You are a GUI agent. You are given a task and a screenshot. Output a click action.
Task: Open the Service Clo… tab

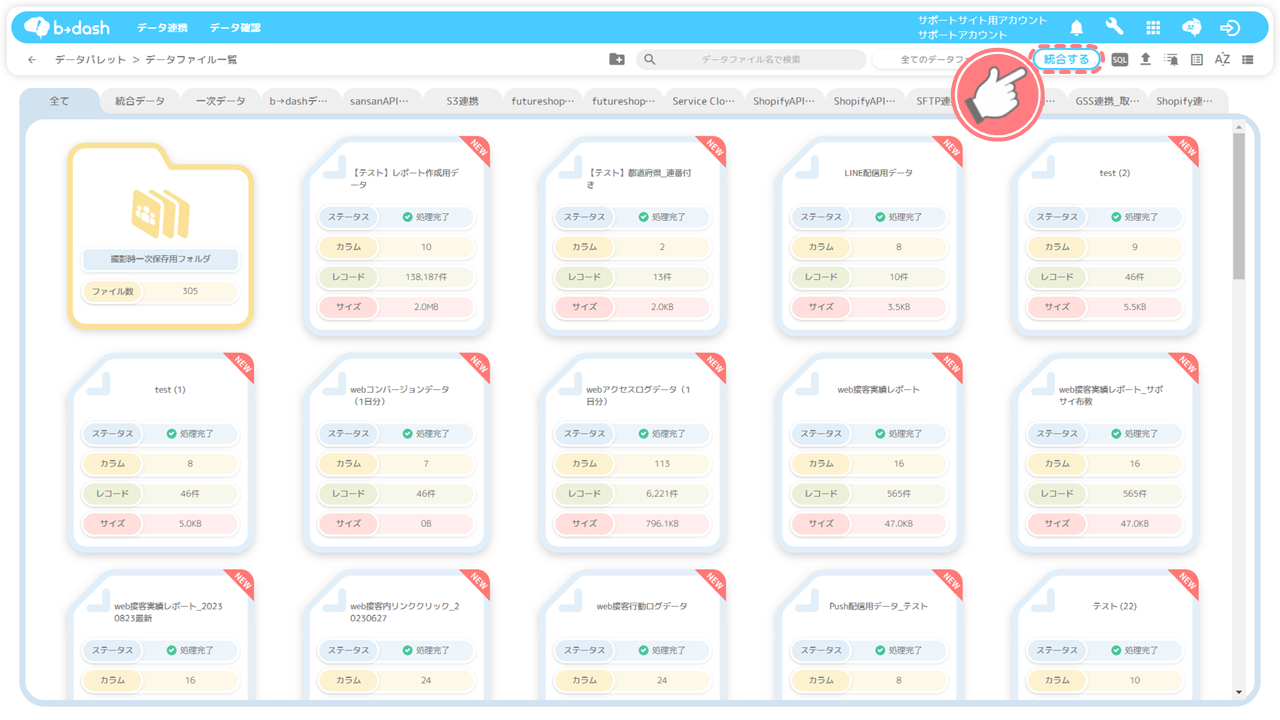click(704, 101)
